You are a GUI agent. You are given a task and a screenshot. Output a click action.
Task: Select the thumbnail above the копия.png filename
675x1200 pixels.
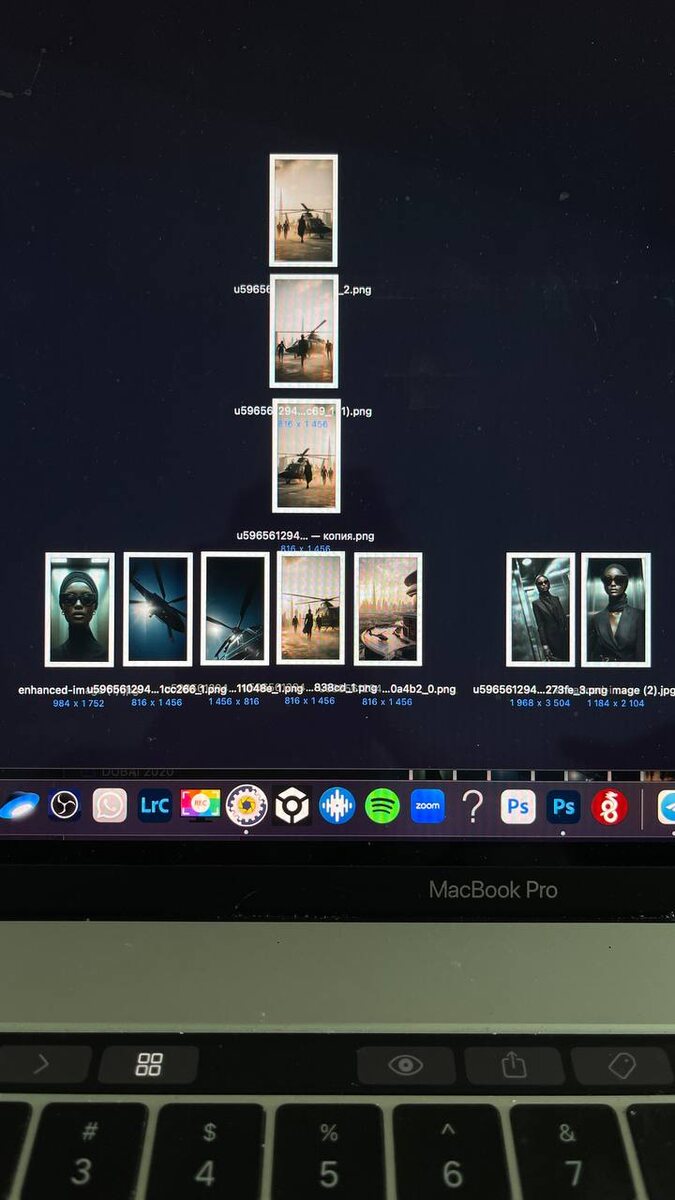(307, 455)
